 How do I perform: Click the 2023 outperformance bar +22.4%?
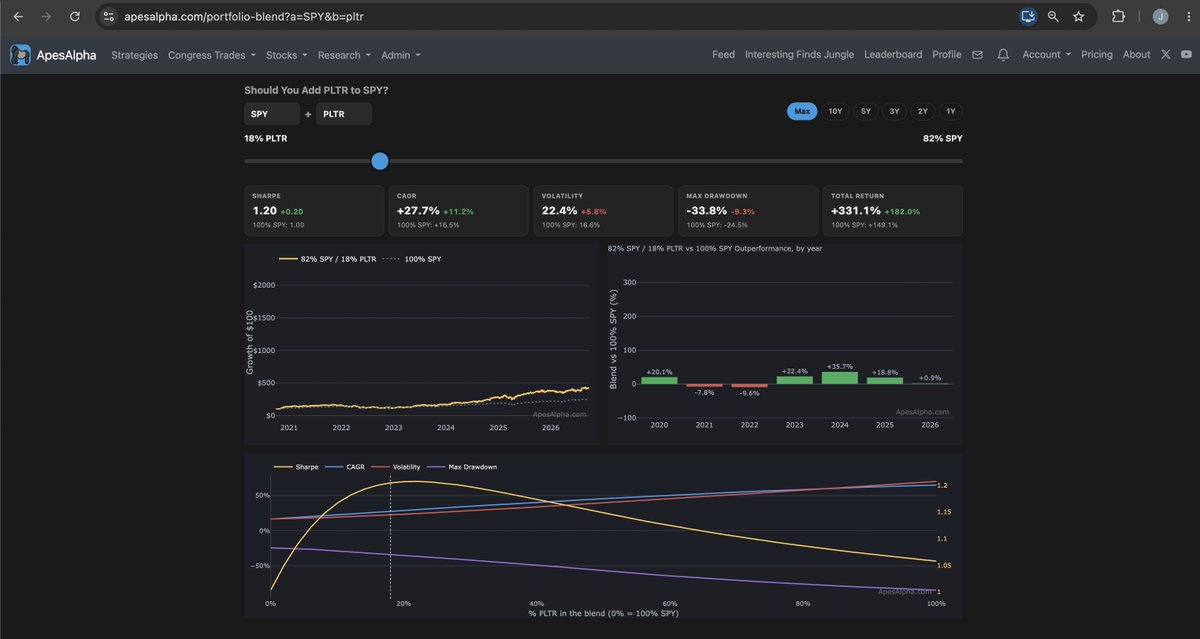[x=794, y=380]
